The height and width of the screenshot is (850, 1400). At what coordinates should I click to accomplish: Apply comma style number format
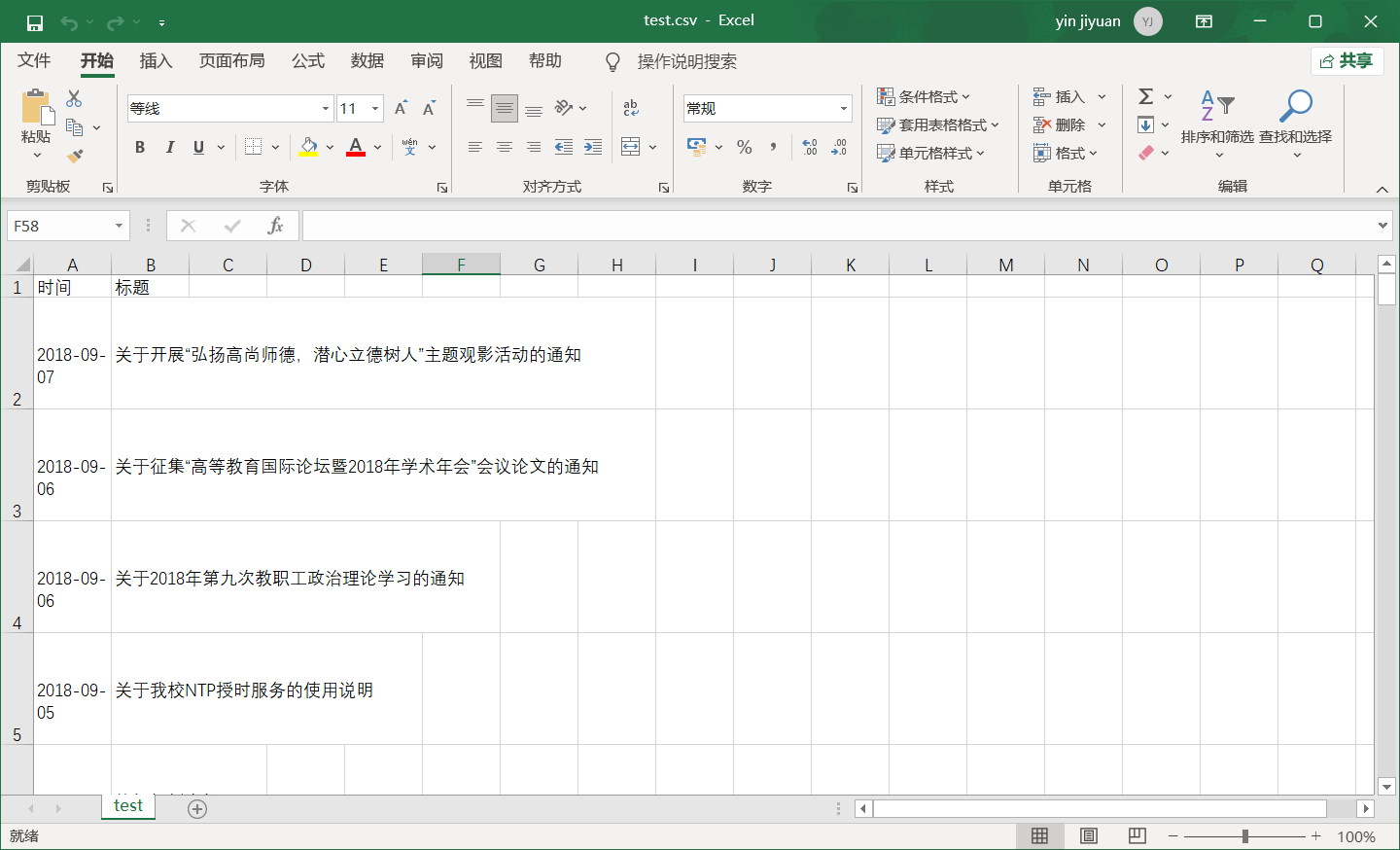[x=774, y=147]
